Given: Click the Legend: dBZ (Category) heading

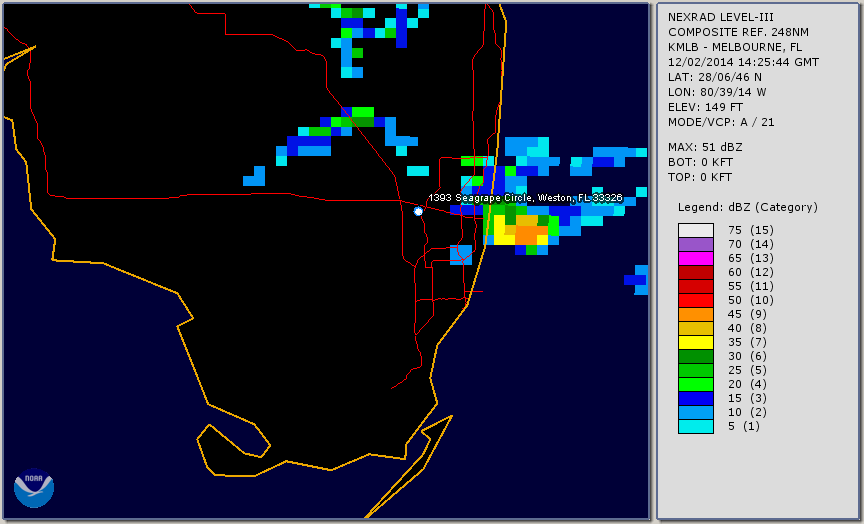Looking at the screenshot, I should point(748,207).
